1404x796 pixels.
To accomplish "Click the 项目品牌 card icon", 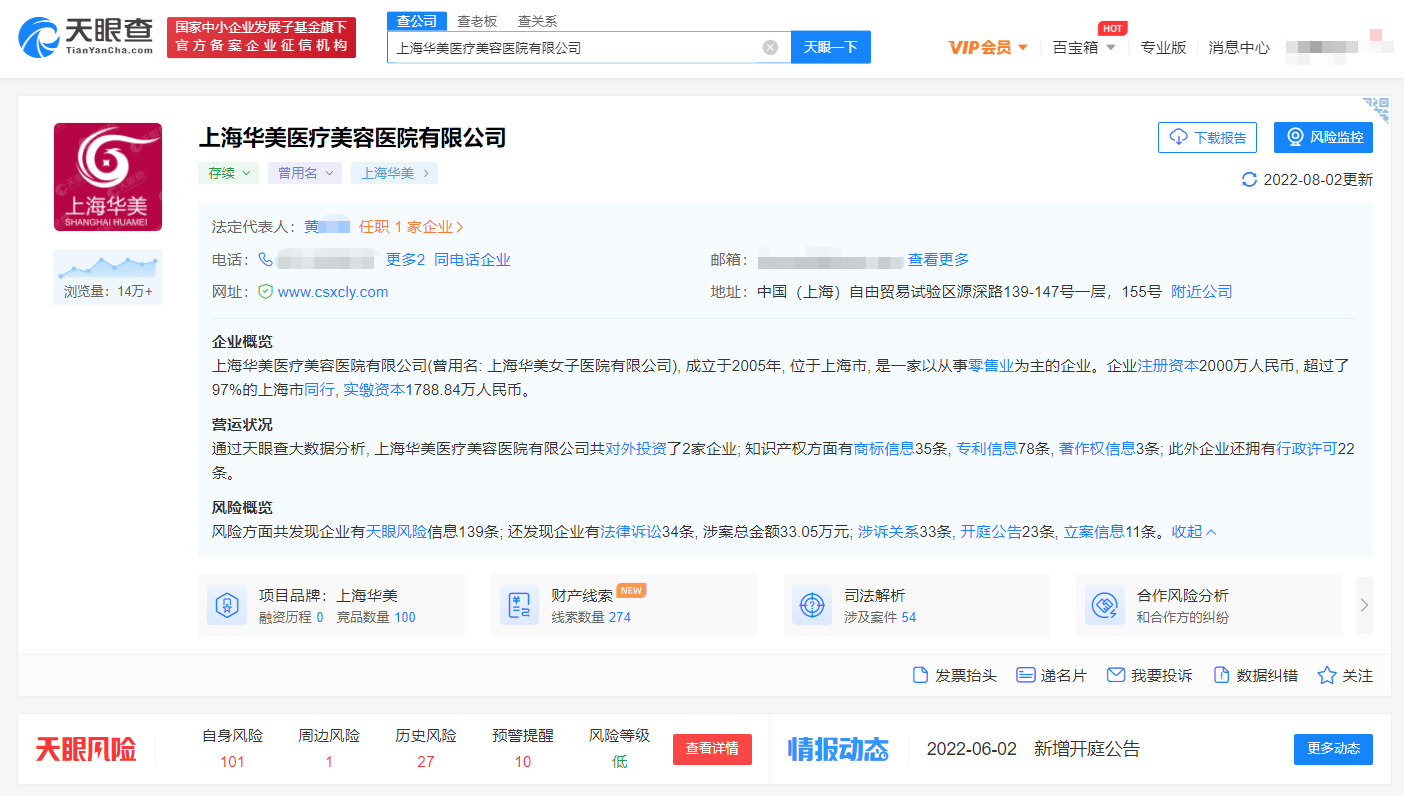I will pyautogui.click(x=227, y=605).
